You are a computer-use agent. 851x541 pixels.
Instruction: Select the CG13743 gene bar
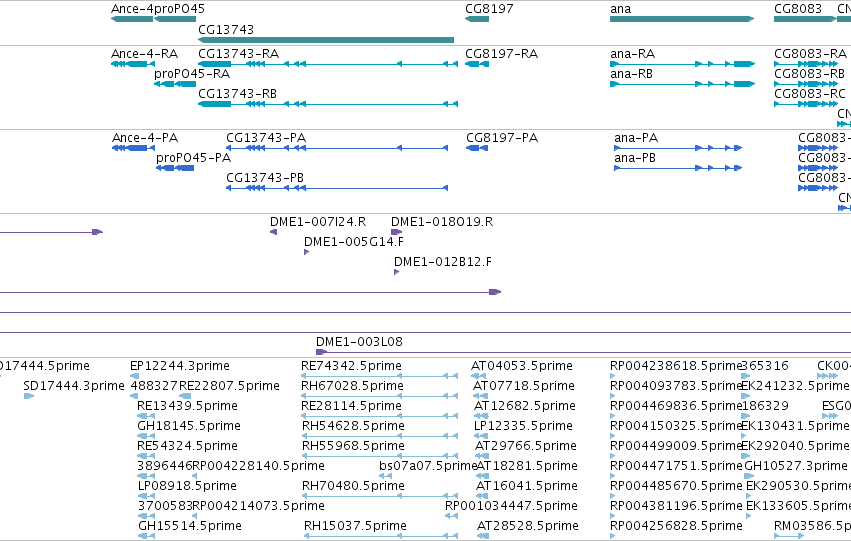326,40
